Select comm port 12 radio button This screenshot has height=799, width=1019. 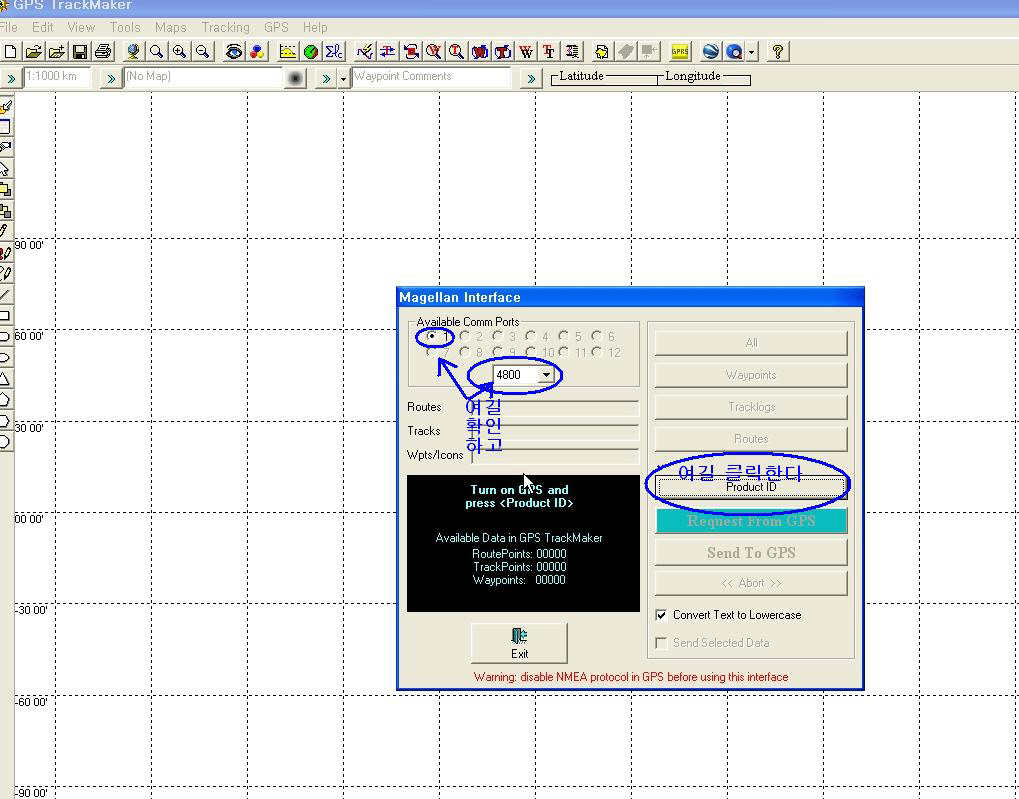[x=597, y=352]
